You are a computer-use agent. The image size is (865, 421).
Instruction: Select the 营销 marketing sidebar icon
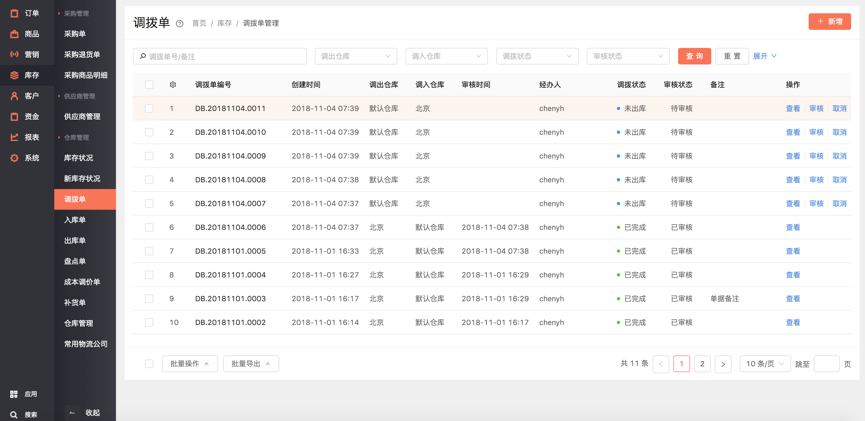(x=14, y=54)
